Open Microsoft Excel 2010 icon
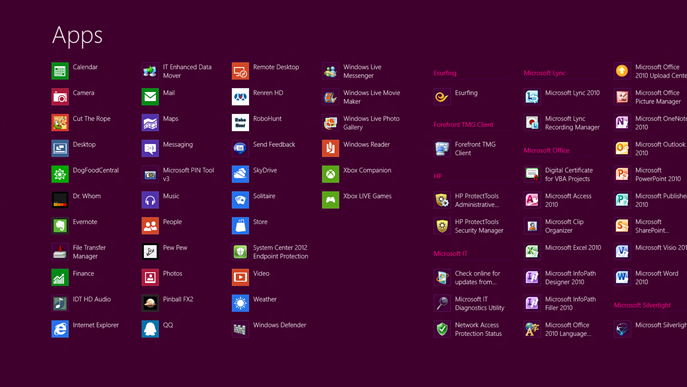 532,252
